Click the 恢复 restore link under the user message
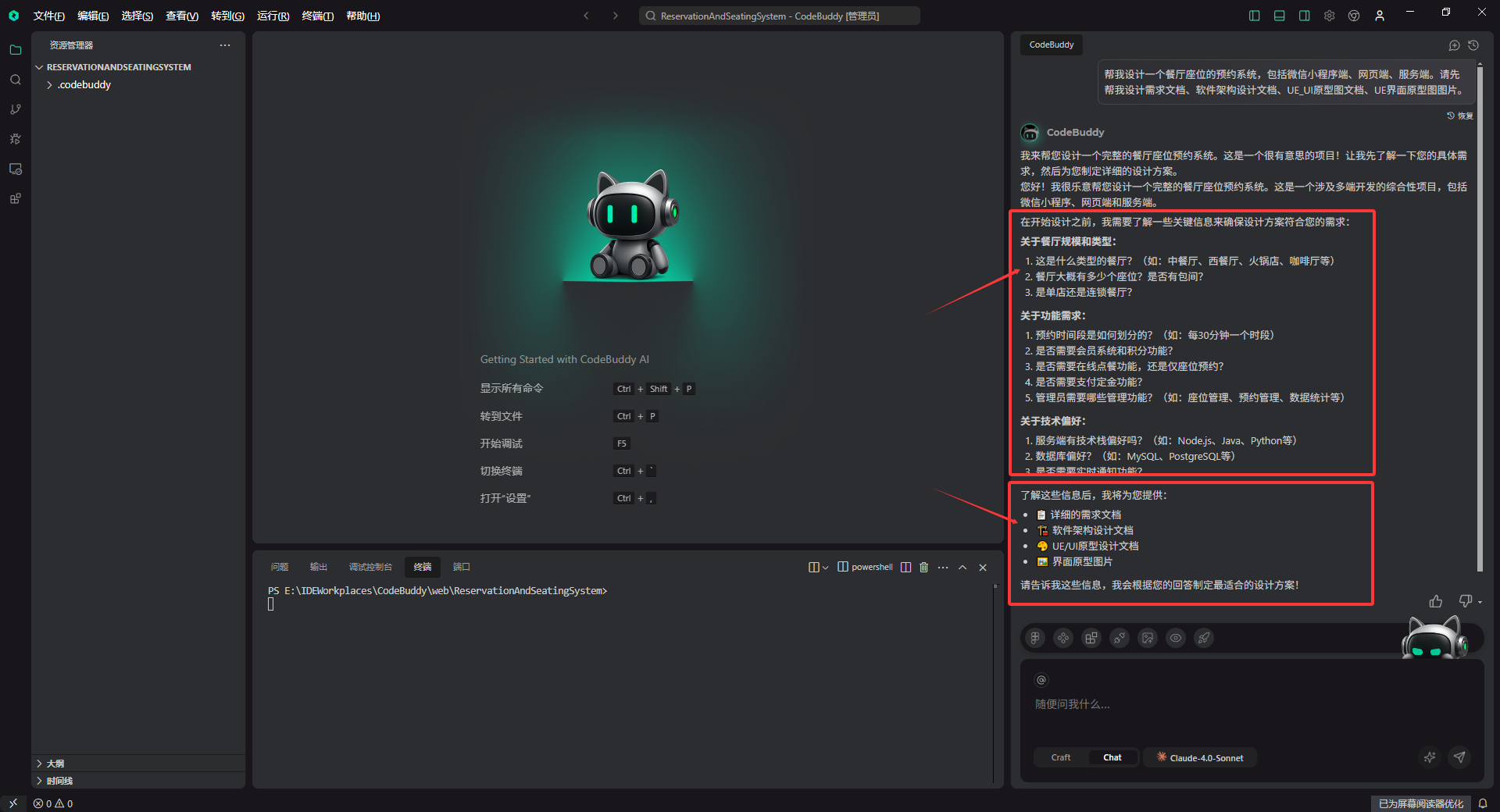 click(1460, 116)
